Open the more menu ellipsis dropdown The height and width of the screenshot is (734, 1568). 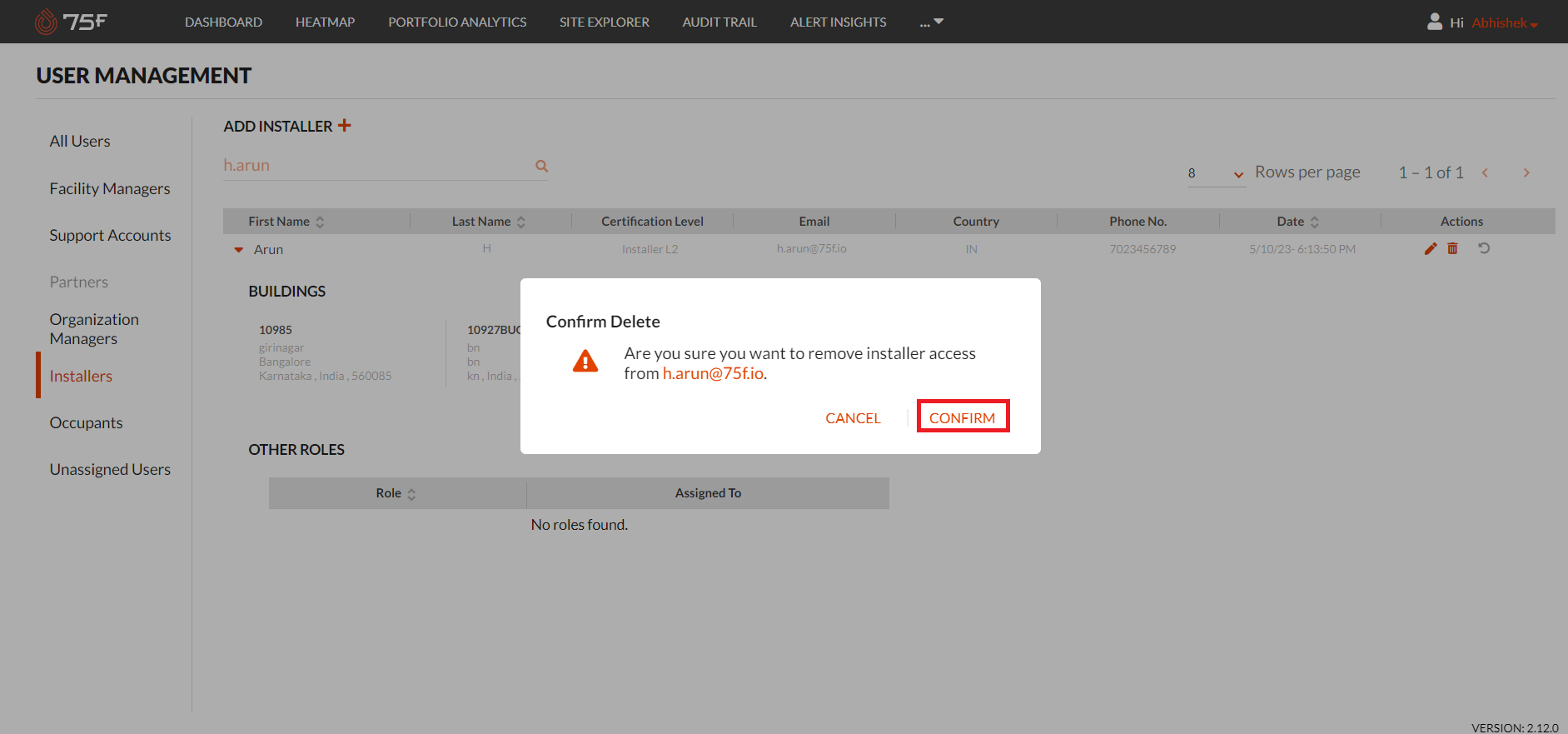coord(931,22)
